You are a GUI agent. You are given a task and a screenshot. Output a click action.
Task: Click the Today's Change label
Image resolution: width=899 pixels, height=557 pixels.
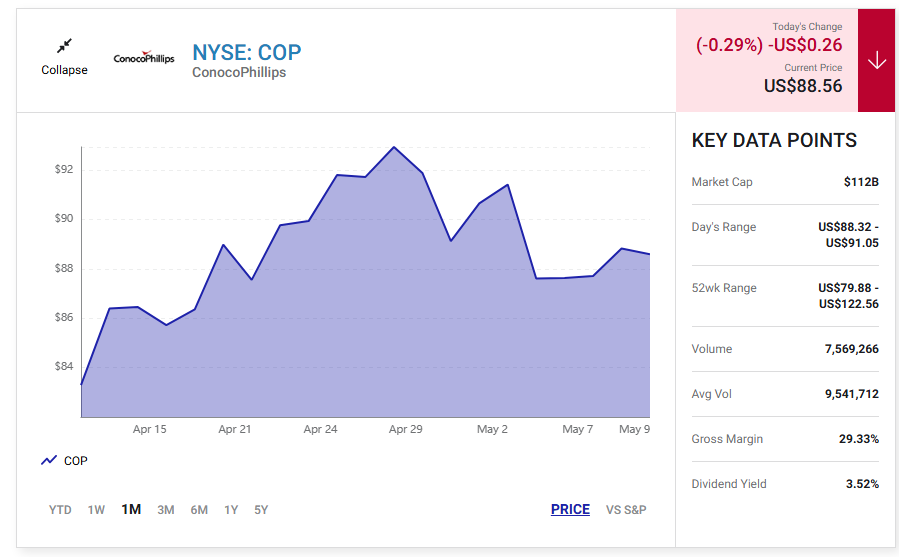click(807, 26)
